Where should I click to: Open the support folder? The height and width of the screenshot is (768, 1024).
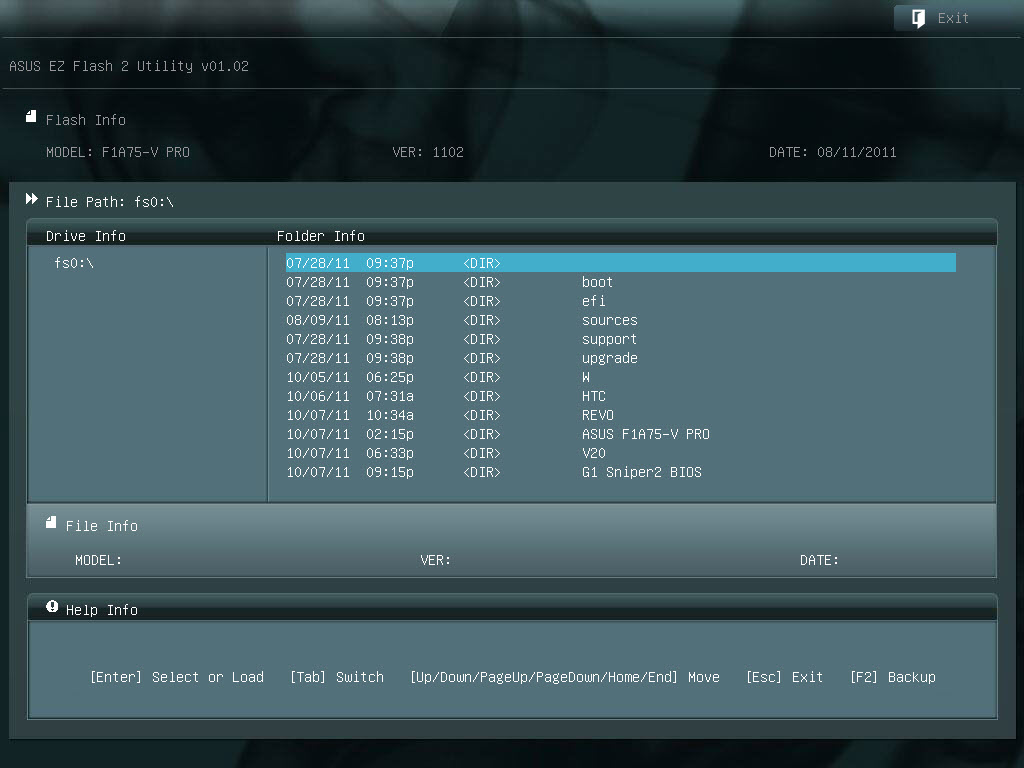(609, 339)
